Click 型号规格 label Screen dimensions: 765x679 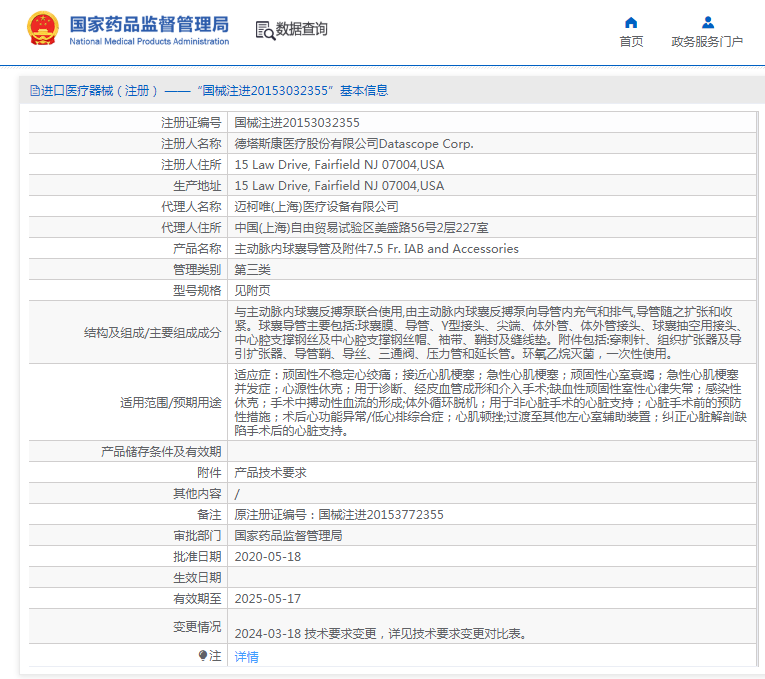point(197,291)
